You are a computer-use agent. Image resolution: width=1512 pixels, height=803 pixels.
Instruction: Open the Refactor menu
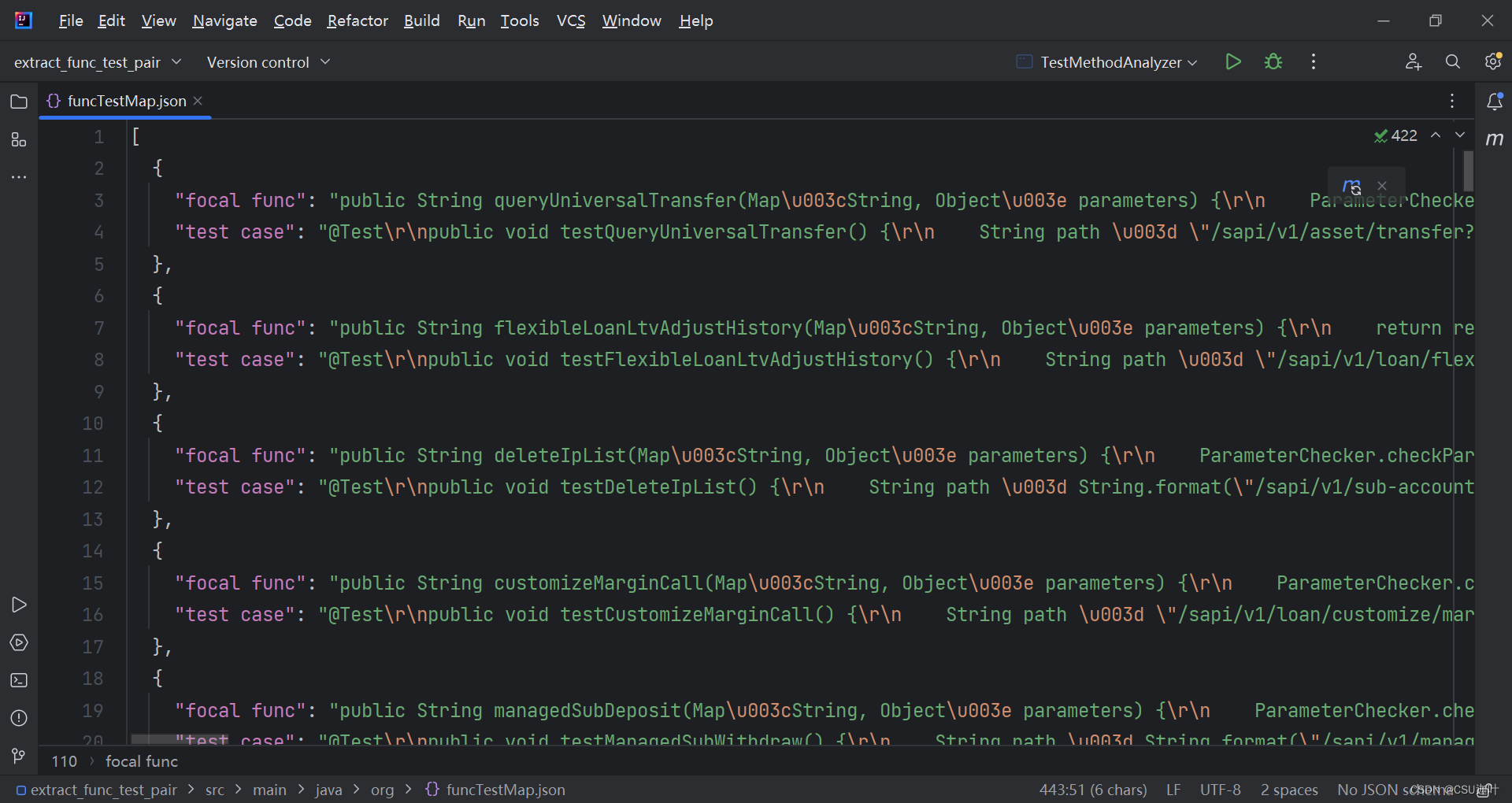pyautogui.click(x=357, y=20)
